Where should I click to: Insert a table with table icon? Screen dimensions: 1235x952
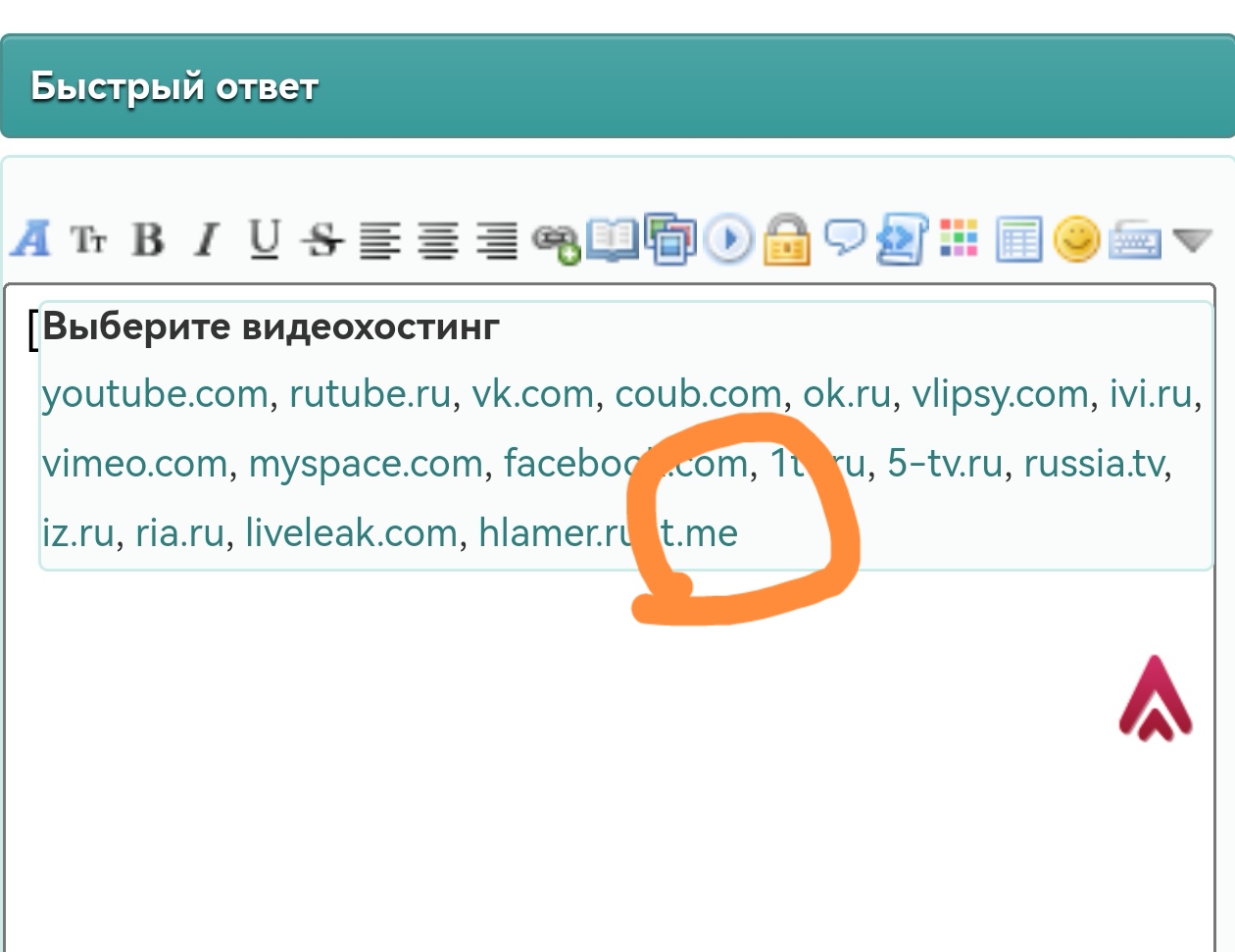[x=1018, y=240]
